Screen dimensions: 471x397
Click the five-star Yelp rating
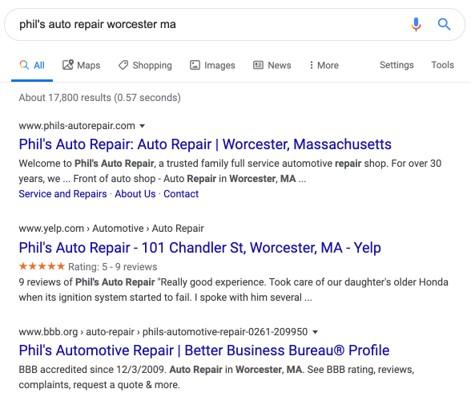pos(42,266)
